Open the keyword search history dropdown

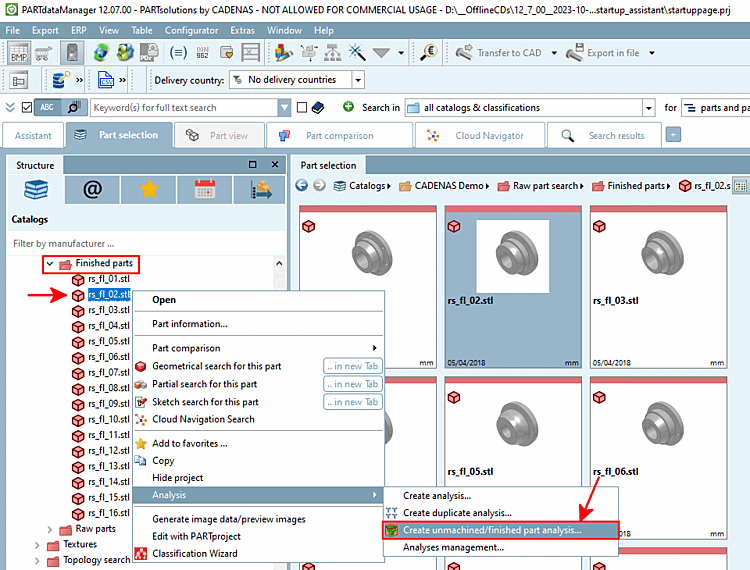284,108
